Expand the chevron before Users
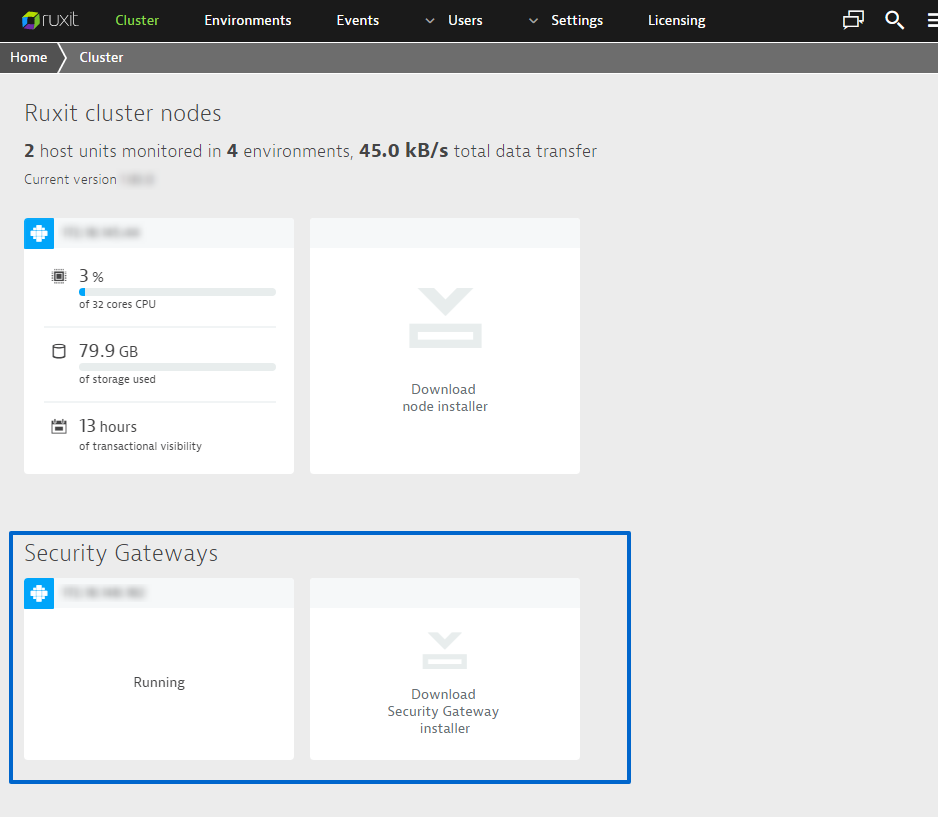This screenshot has width=938, height=817. point(430,21)
